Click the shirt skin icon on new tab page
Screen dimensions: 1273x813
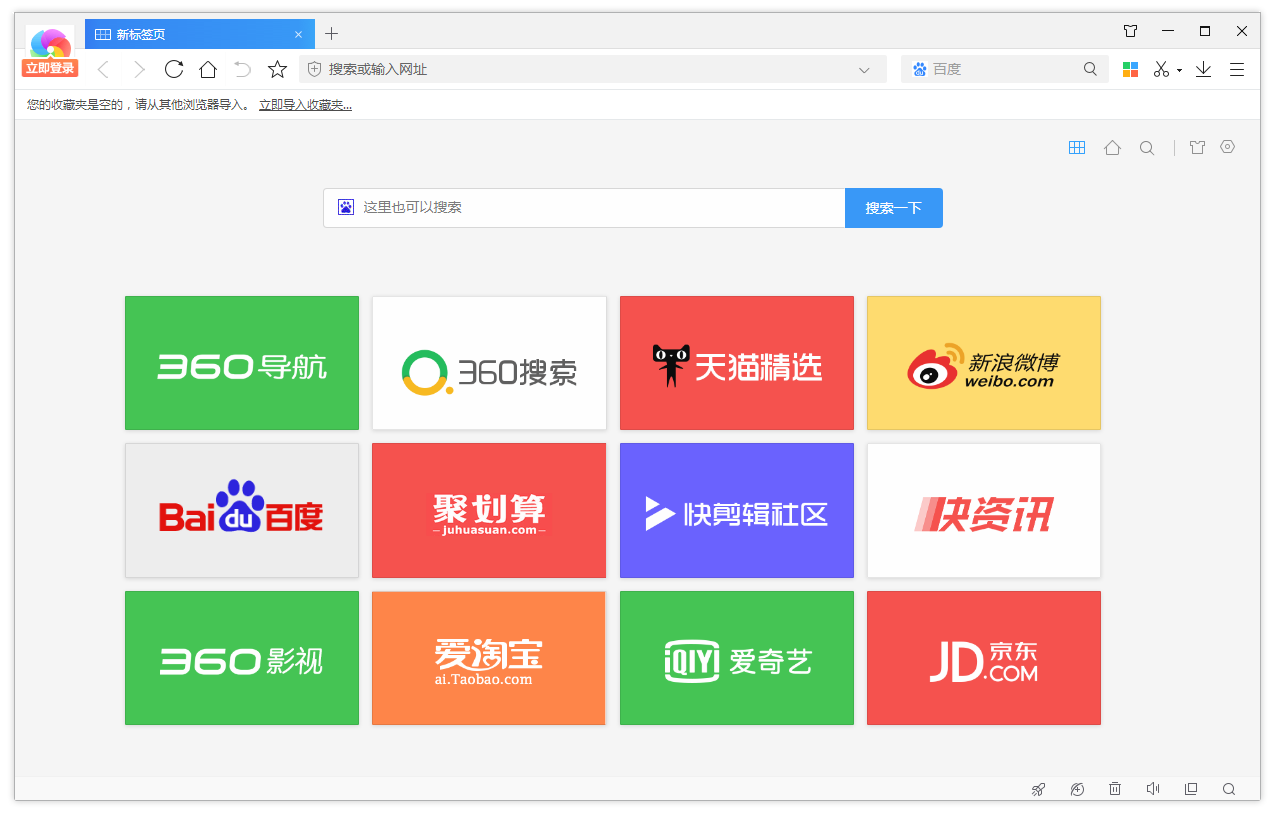coord(1197,147)
